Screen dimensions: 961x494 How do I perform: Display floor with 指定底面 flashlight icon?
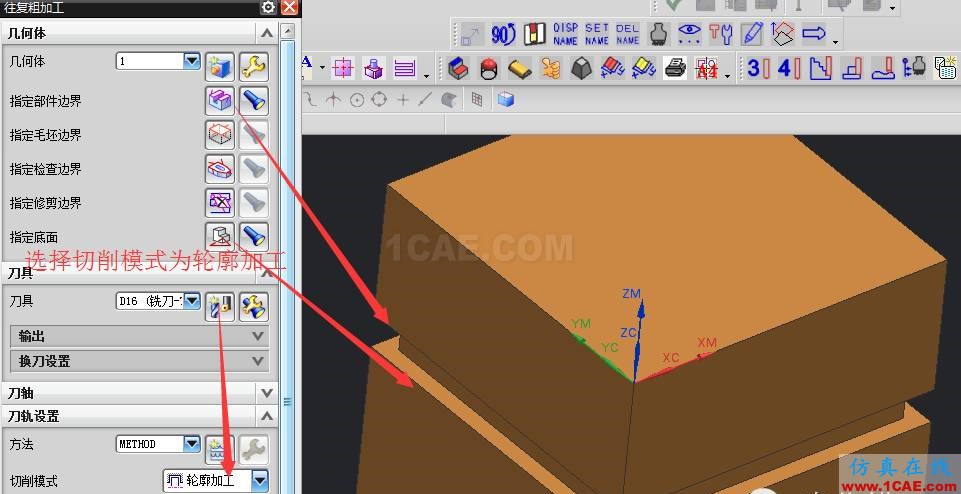[254, 236]
